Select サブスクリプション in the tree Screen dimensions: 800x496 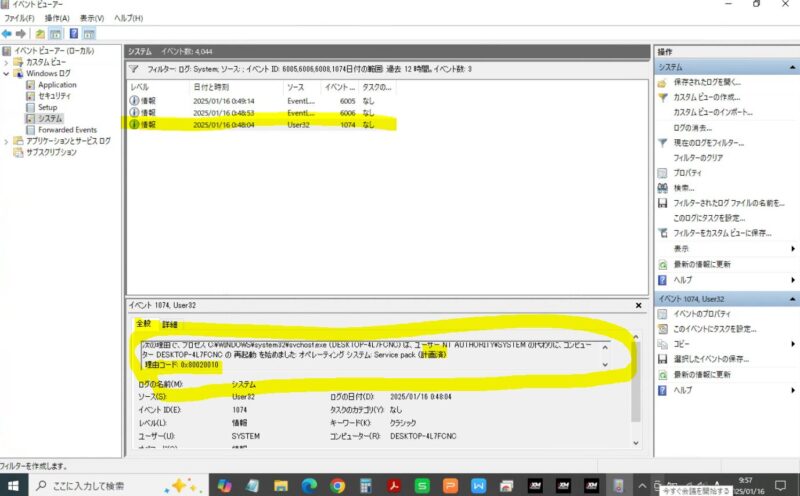click(x=52, y=152)
